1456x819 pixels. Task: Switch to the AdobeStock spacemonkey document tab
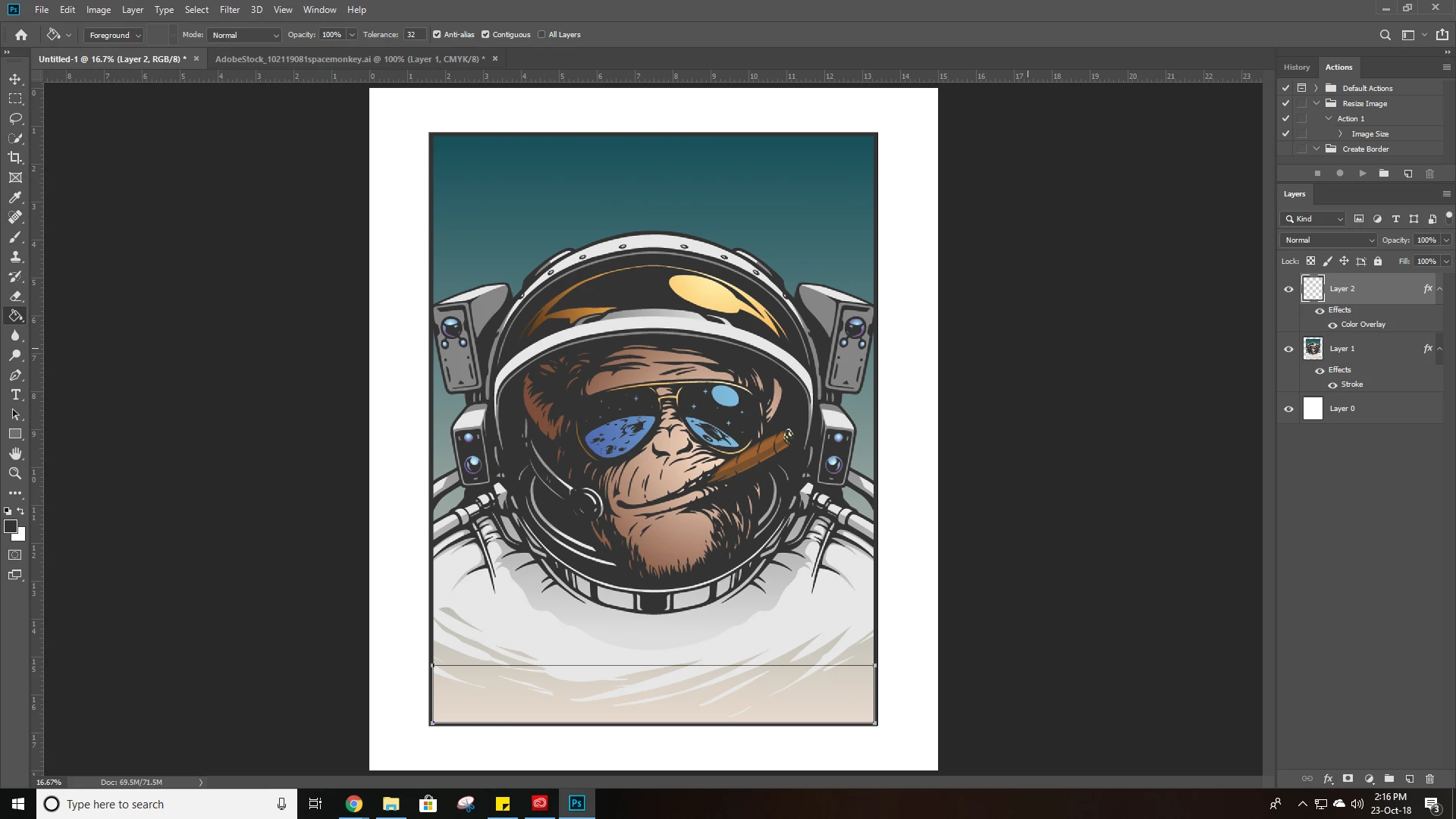pyautogui.click(x=349, y=59)
